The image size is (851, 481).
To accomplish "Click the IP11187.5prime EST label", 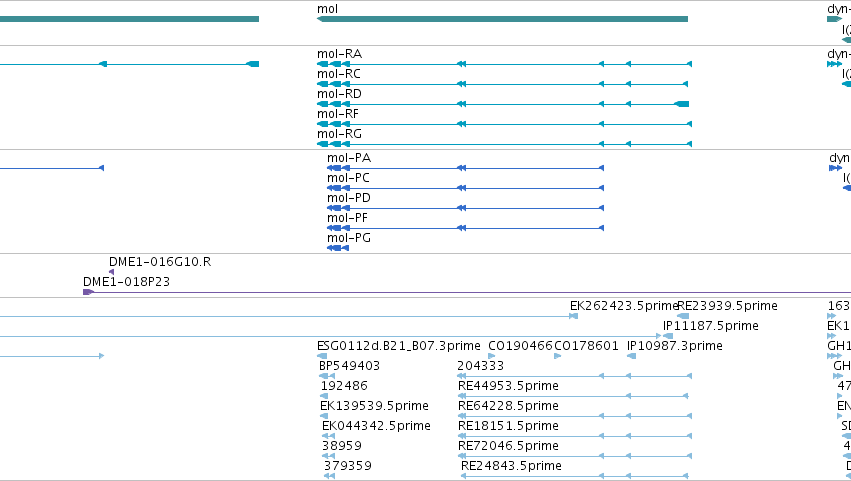I will [x=711, y=326].
